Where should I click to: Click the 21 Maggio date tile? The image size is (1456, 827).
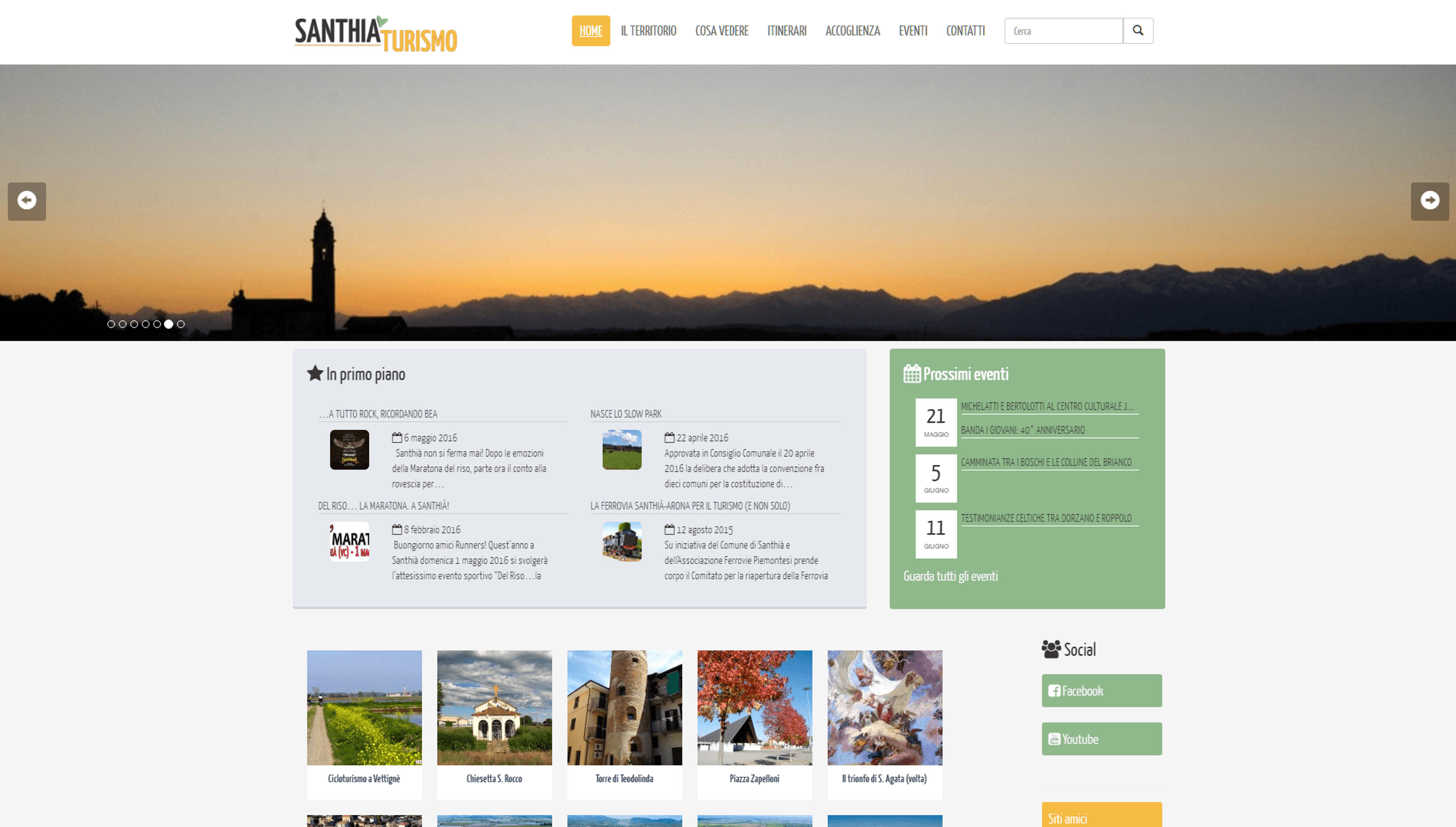point(935,422)
